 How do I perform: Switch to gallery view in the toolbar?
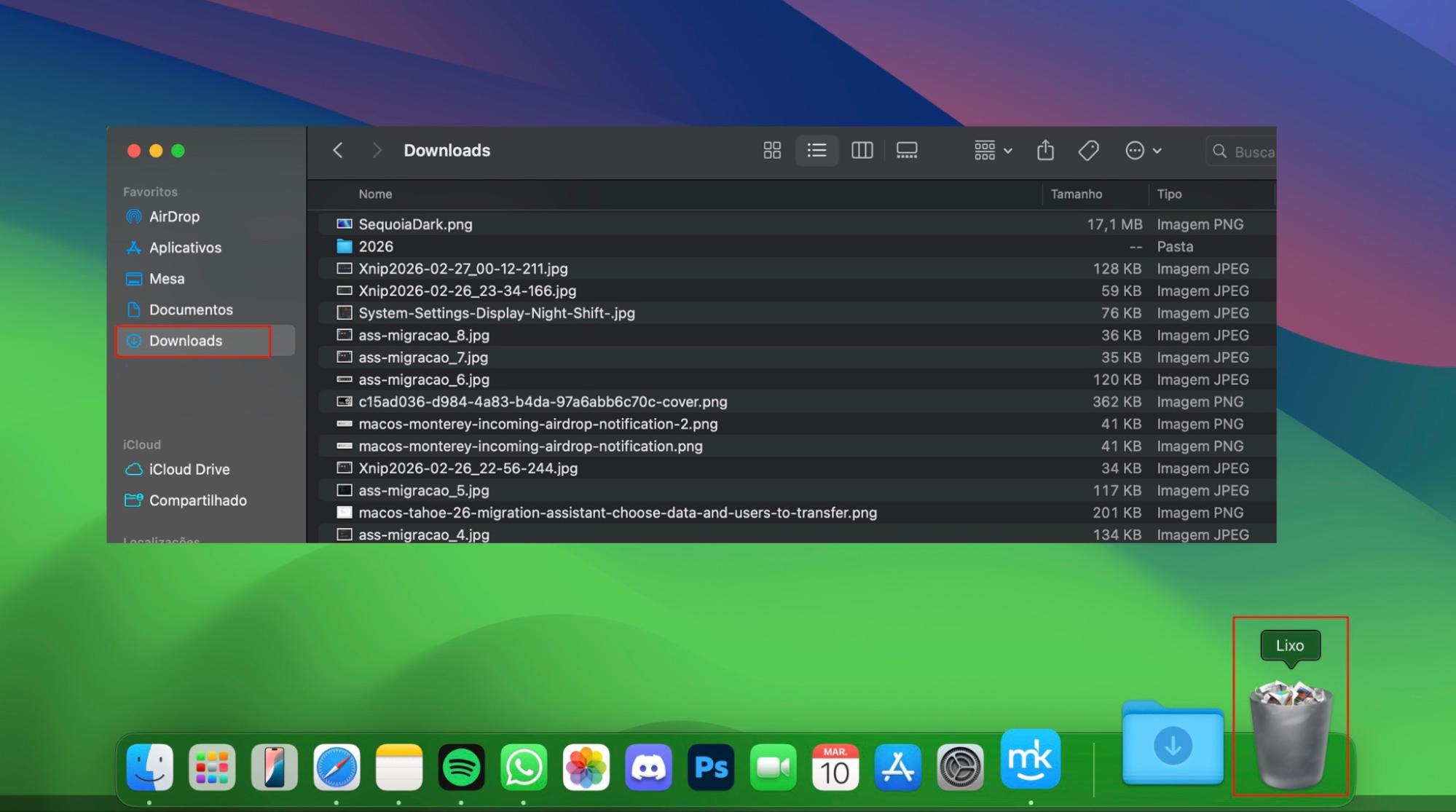907,151
